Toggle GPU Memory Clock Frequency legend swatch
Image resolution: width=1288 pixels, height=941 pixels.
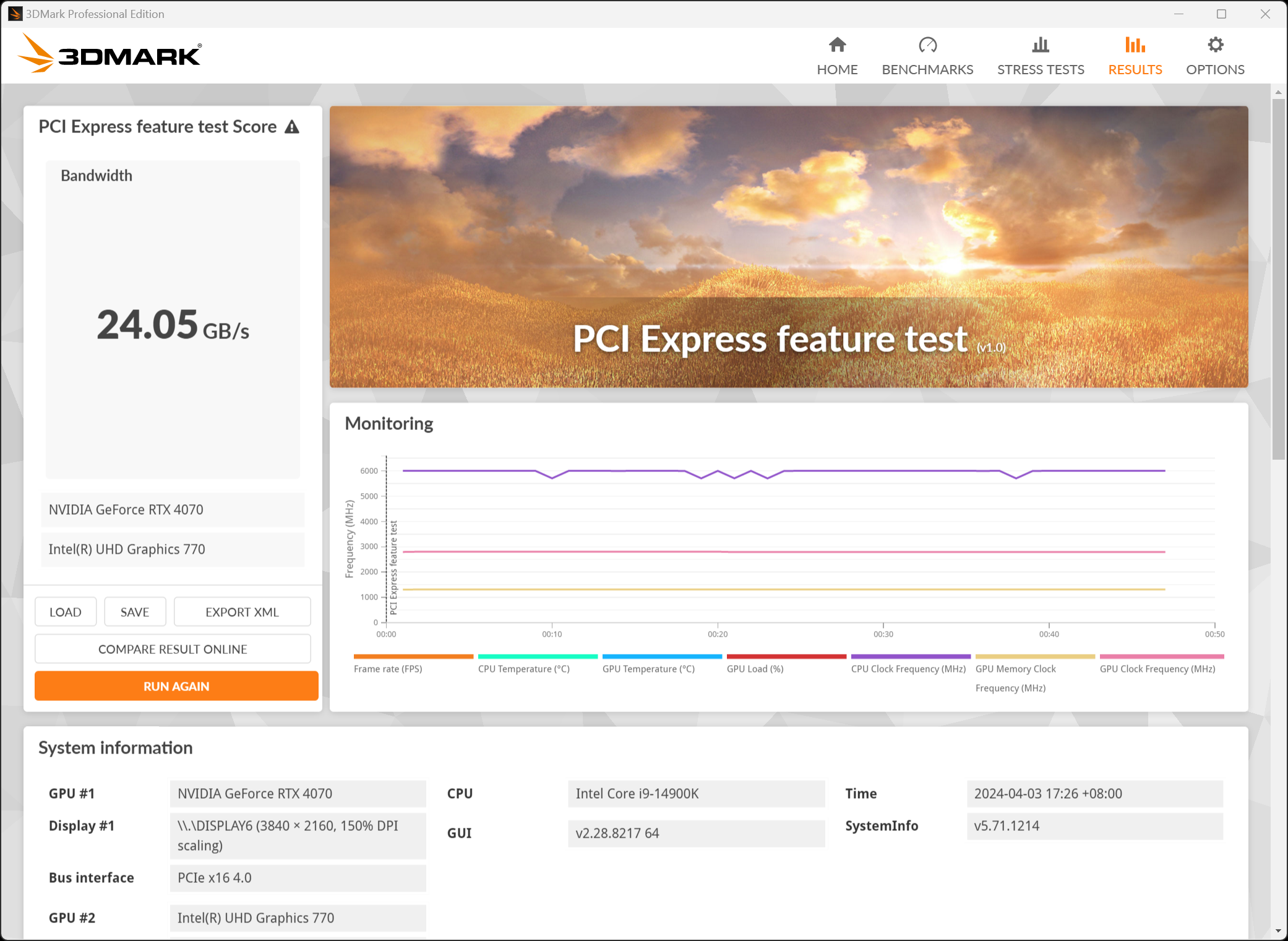(1035, 656)
